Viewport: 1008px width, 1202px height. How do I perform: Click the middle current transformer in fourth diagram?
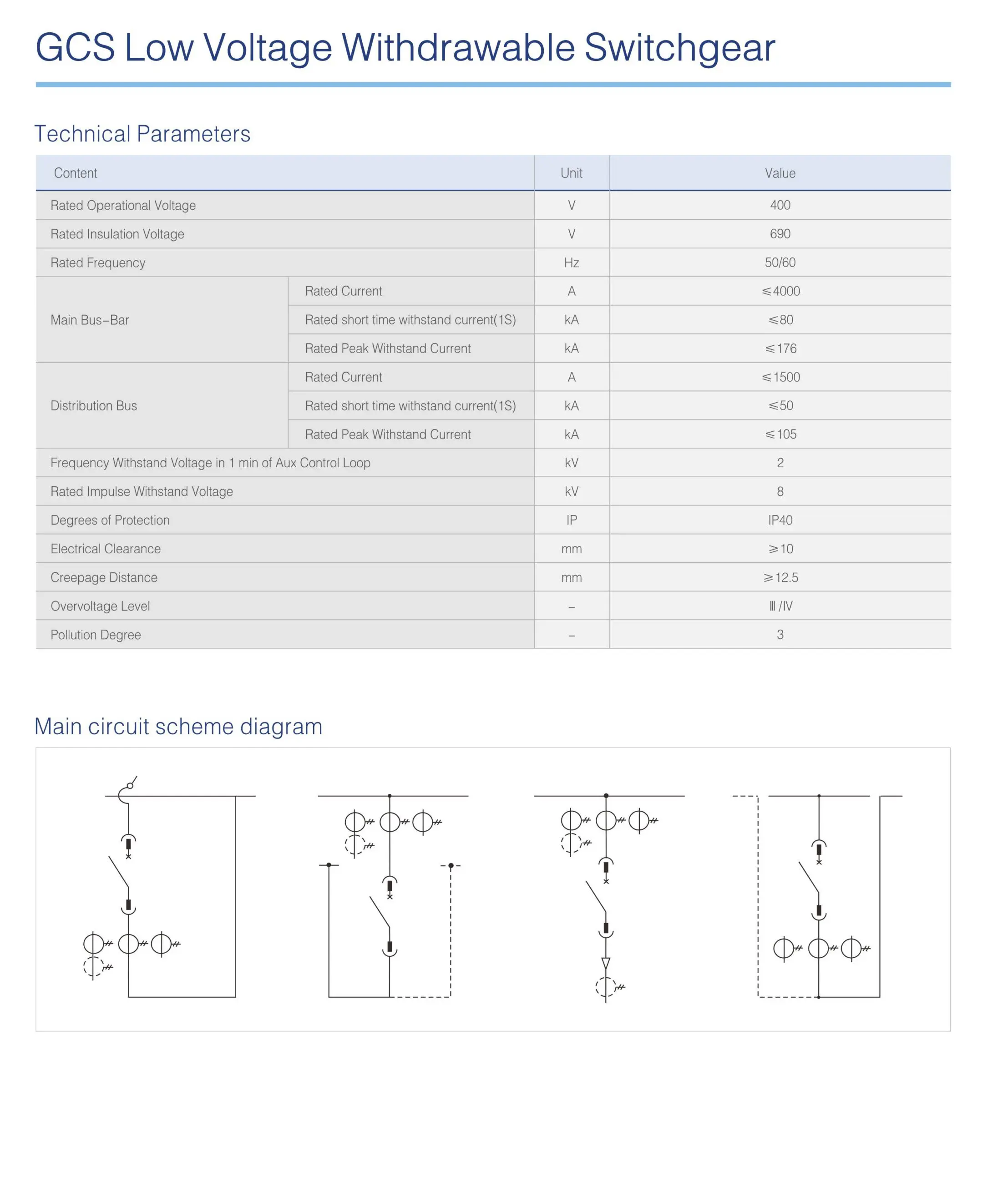click(x=819, y=949)
